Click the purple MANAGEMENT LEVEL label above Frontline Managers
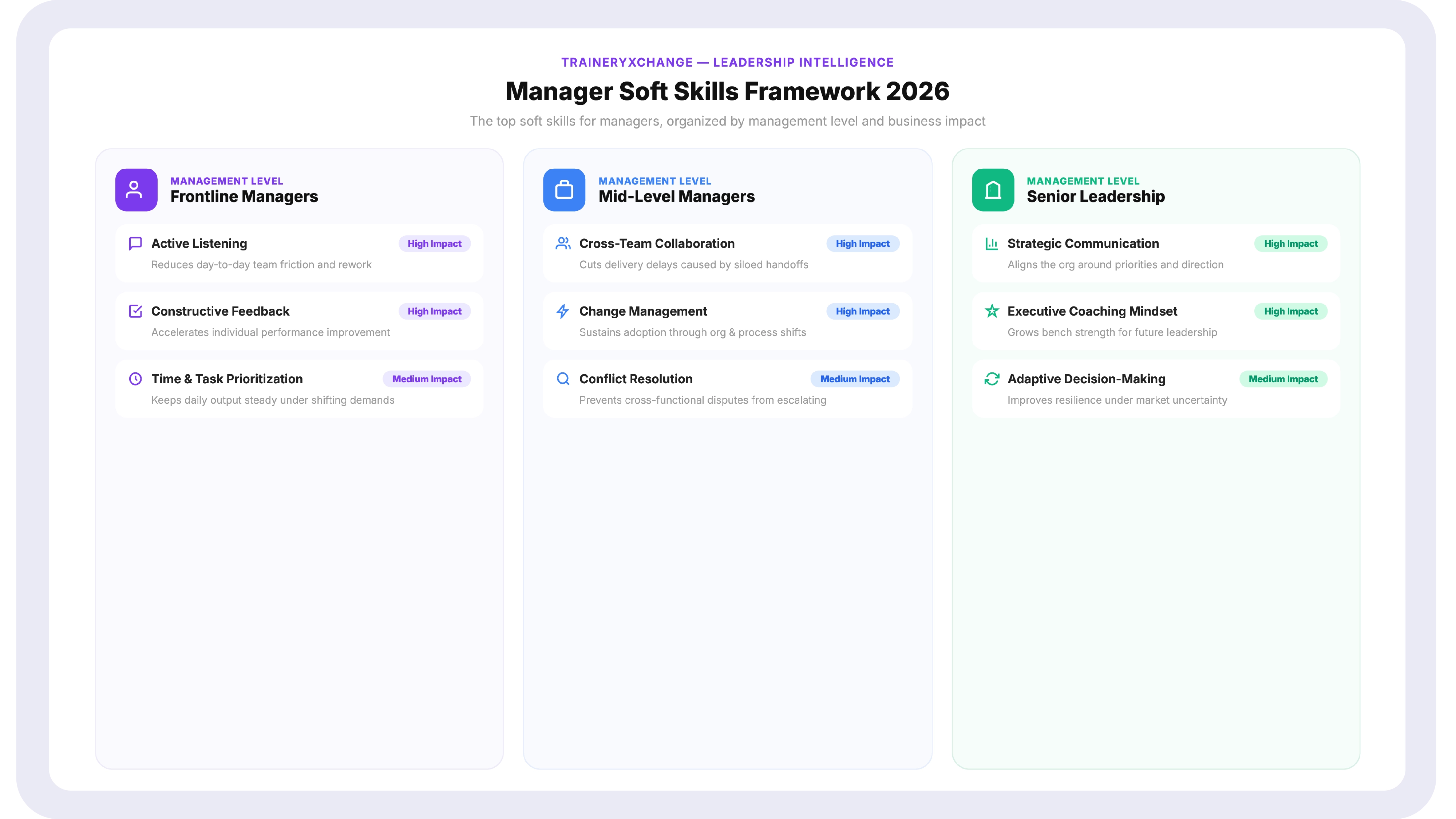Image resolution: width=1456 pixels, height=819 pixels. [227, 181]
